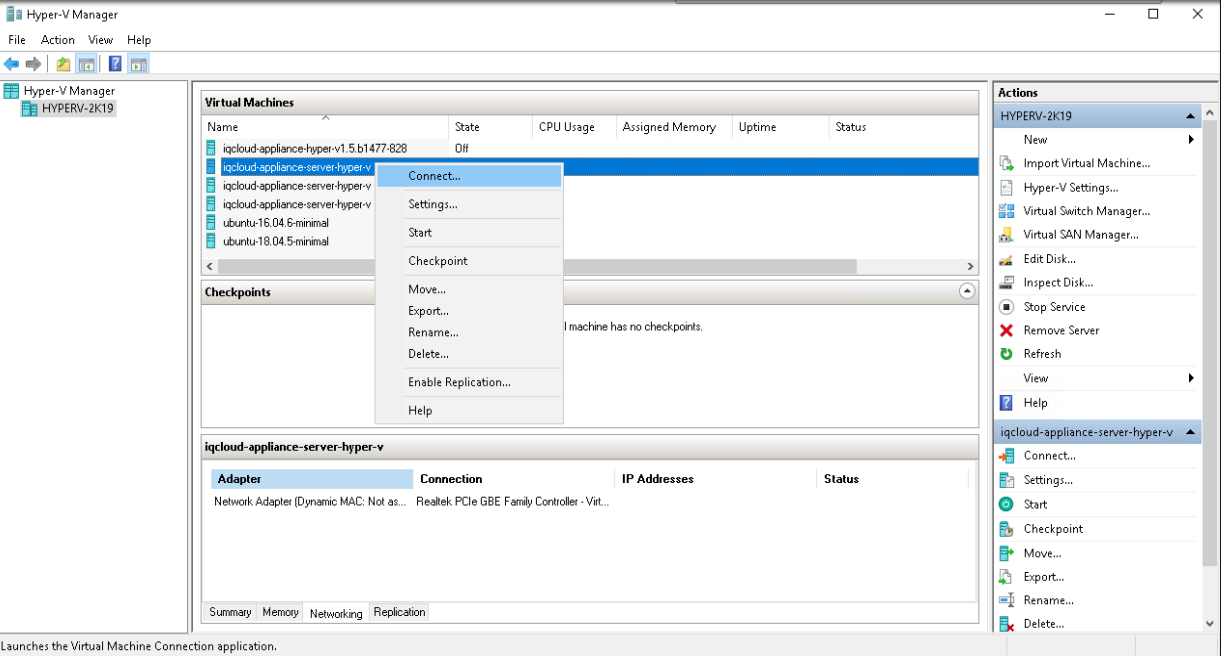Click the VM list scroll-right arrow
This screenshot has height=656, width=1221.
pyautogui.click(x=969, y=267)
